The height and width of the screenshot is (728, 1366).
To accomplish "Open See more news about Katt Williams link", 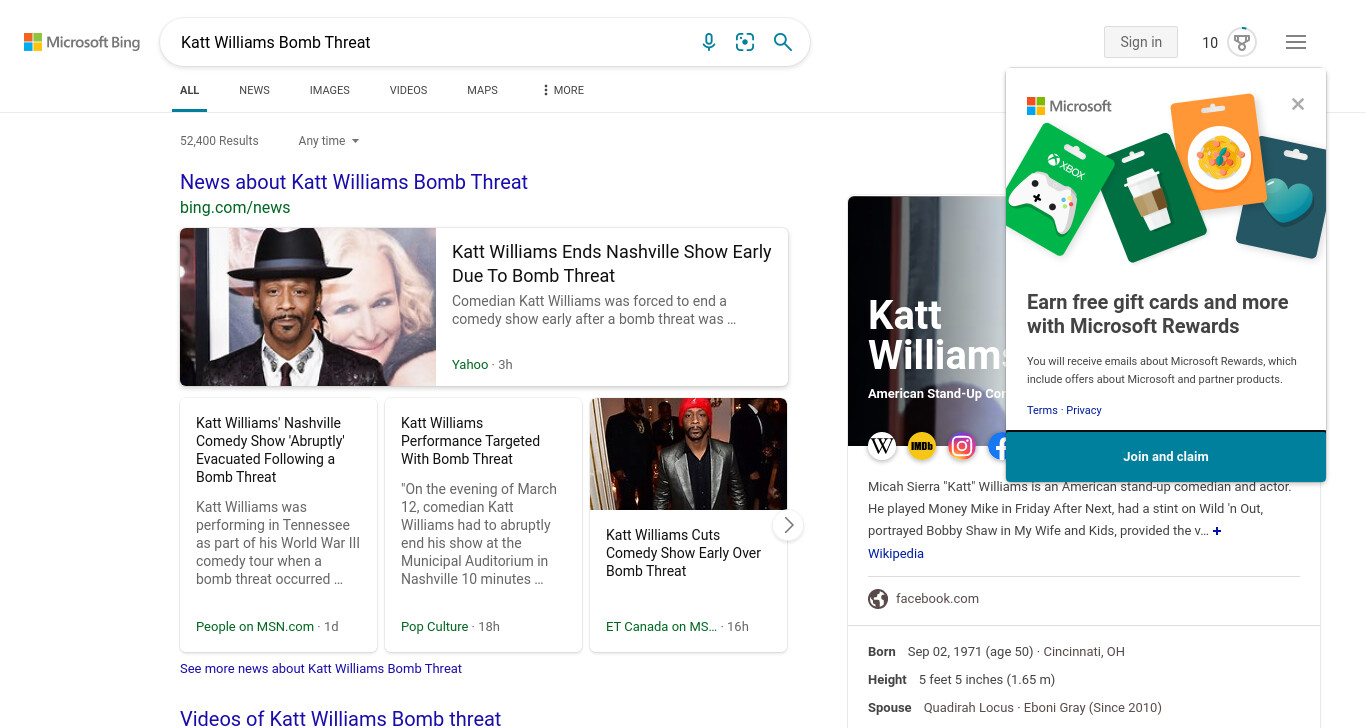I will (x=321, y=668).
